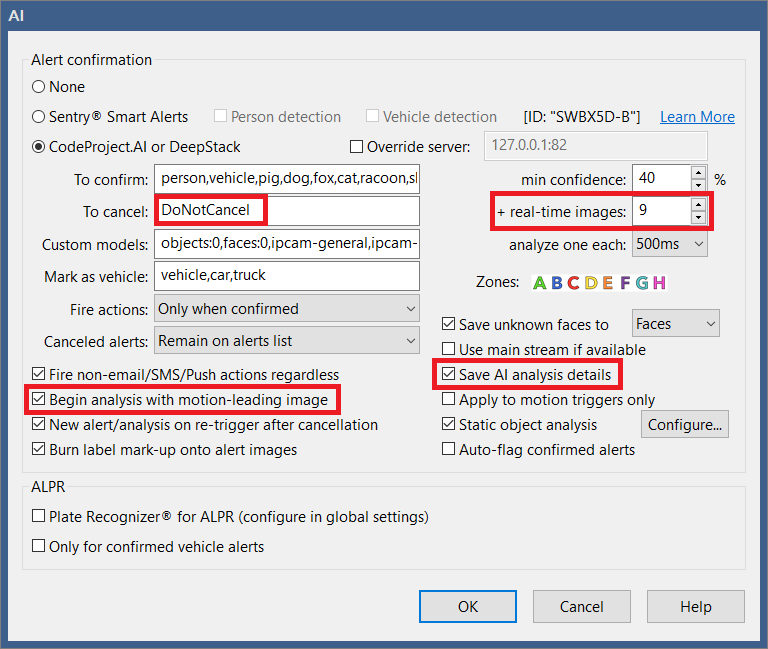Viewport: 768px width, 649px height.
Task: Enable Plate Recognizer for ALPR checkbox
Action: pyautogui.click(x=40, y=517)
